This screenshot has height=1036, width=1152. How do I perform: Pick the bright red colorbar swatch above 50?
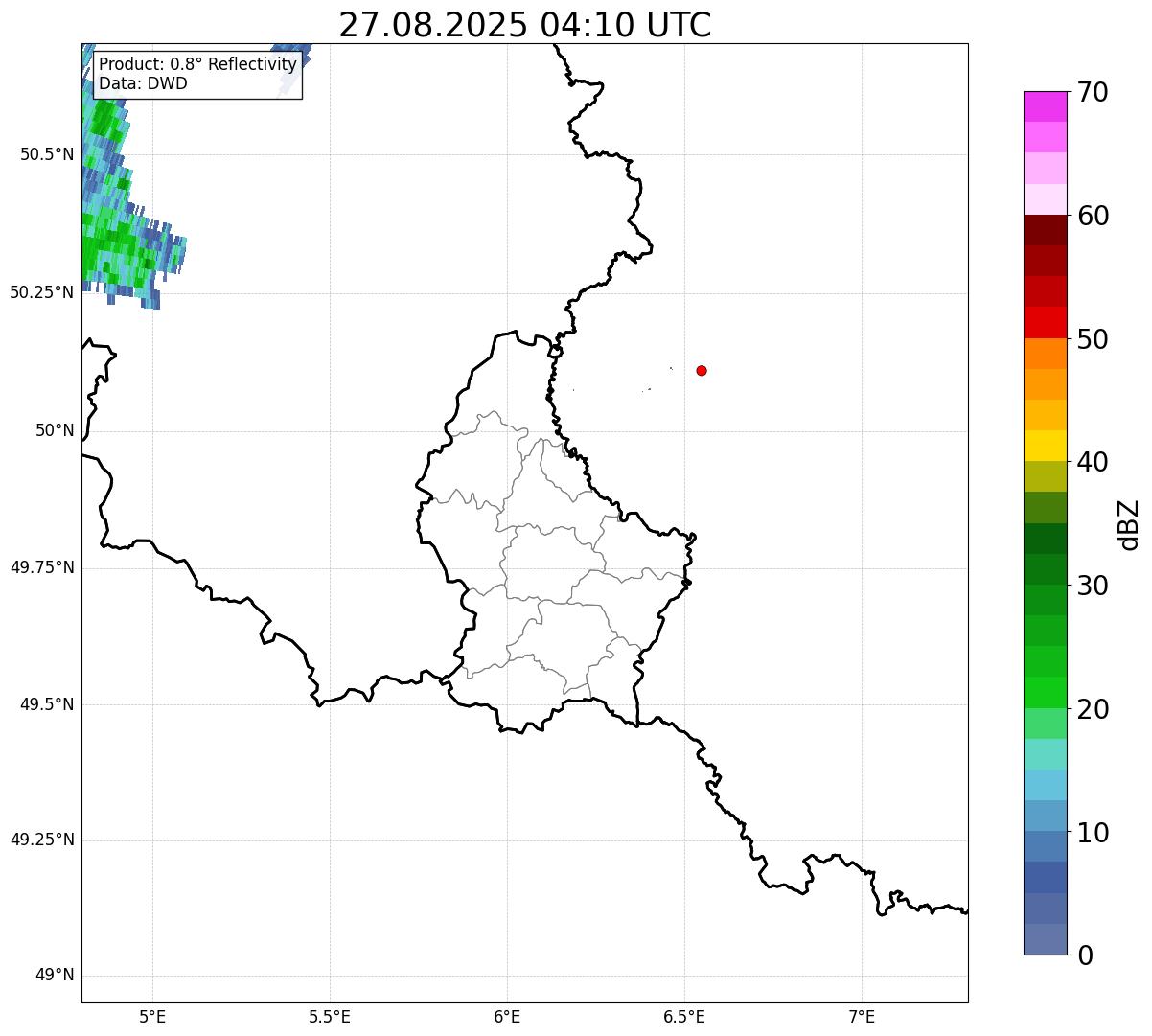click(x=1046, y=323)
